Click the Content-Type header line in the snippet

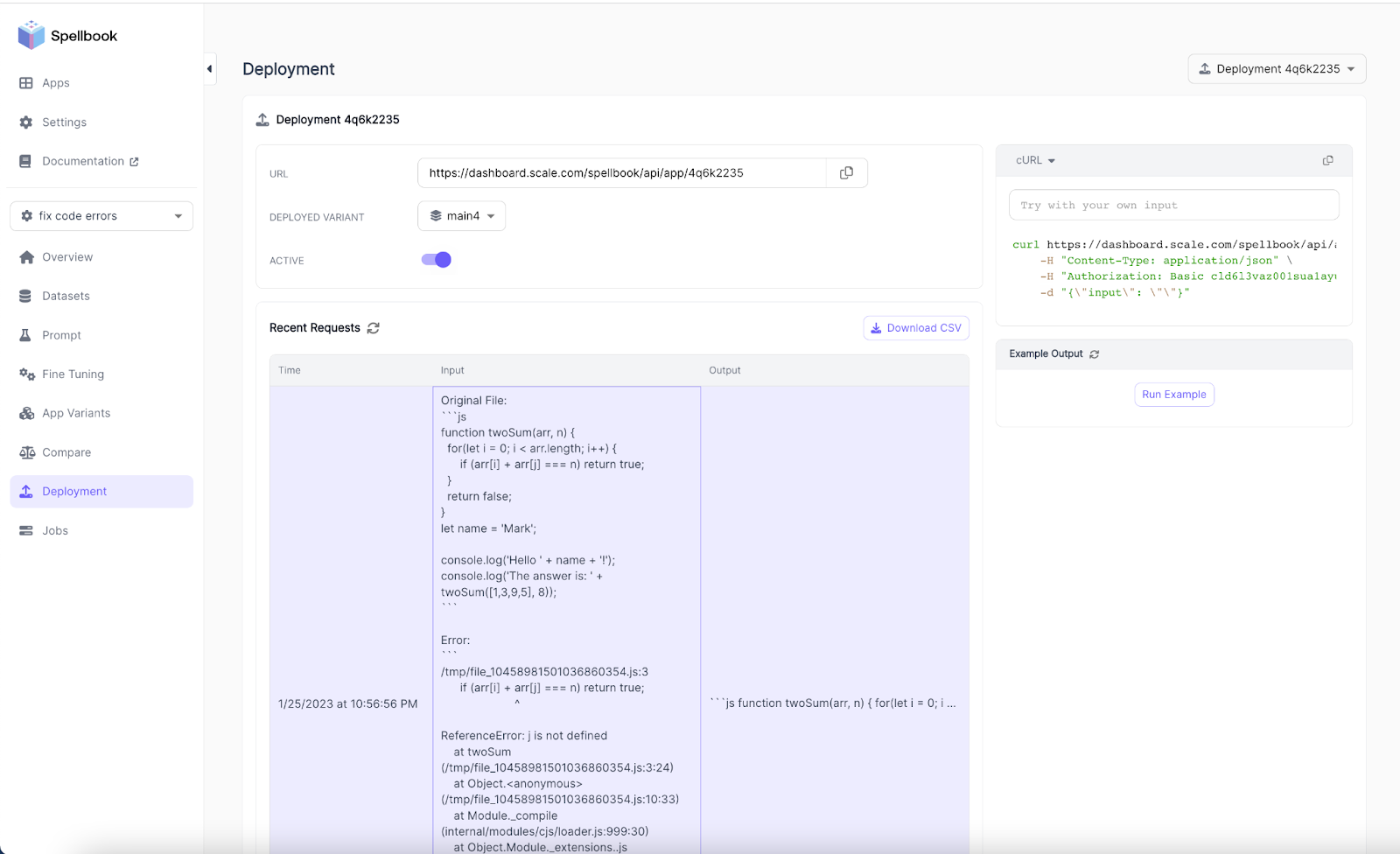(x=1165, y=261)
